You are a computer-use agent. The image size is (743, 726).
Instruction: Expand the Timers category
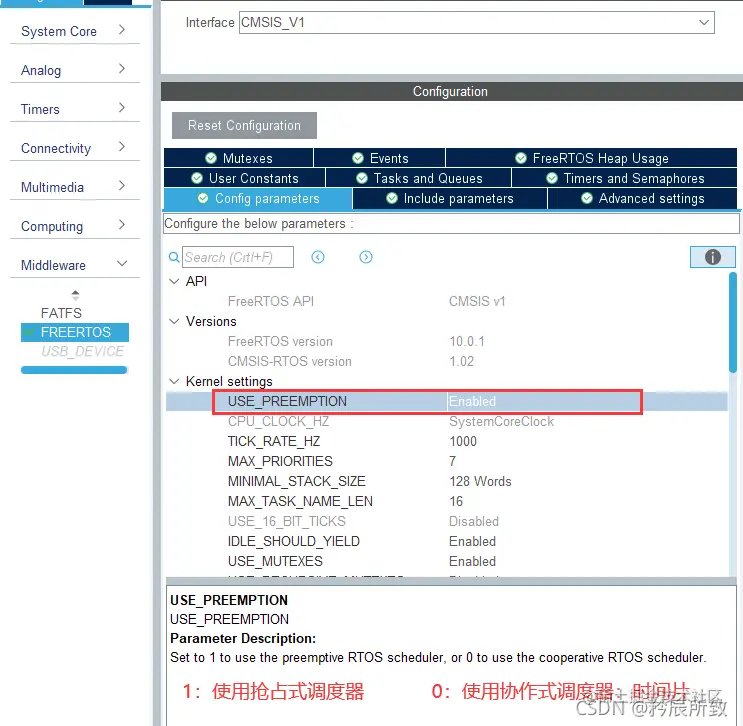tap(75, 109)
